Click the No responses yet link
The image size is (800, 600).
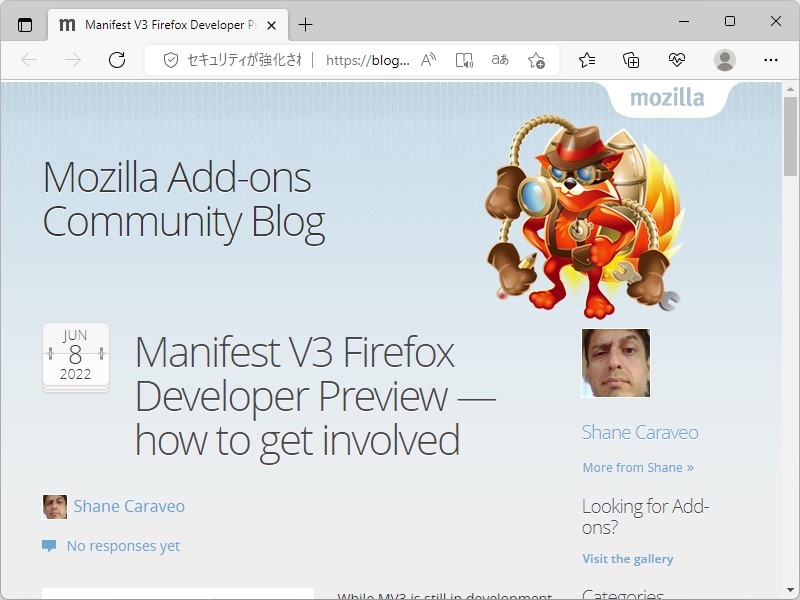tap(122, 545)
